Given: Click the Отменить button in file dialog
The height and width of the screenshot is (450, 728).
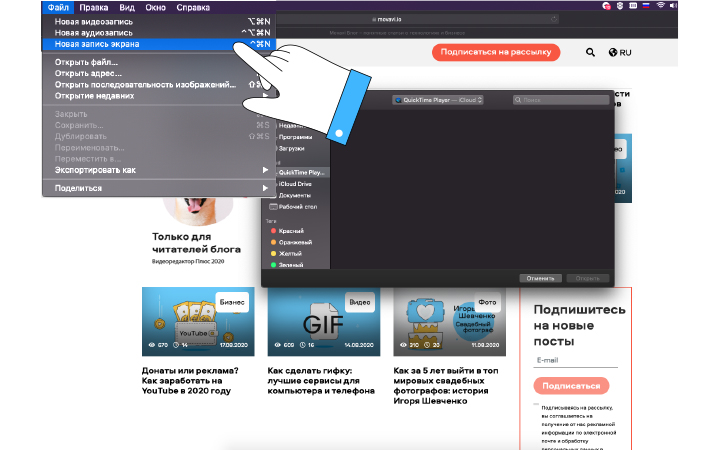Looking at the screenshot, I should [x=541, y=278].
